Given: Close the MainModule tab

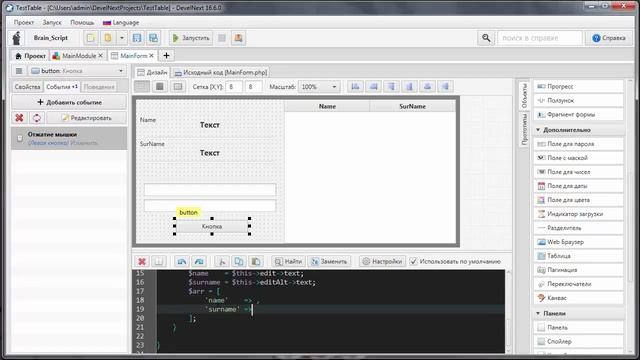Looking at the screenshot, I should (x=100, y=56).
